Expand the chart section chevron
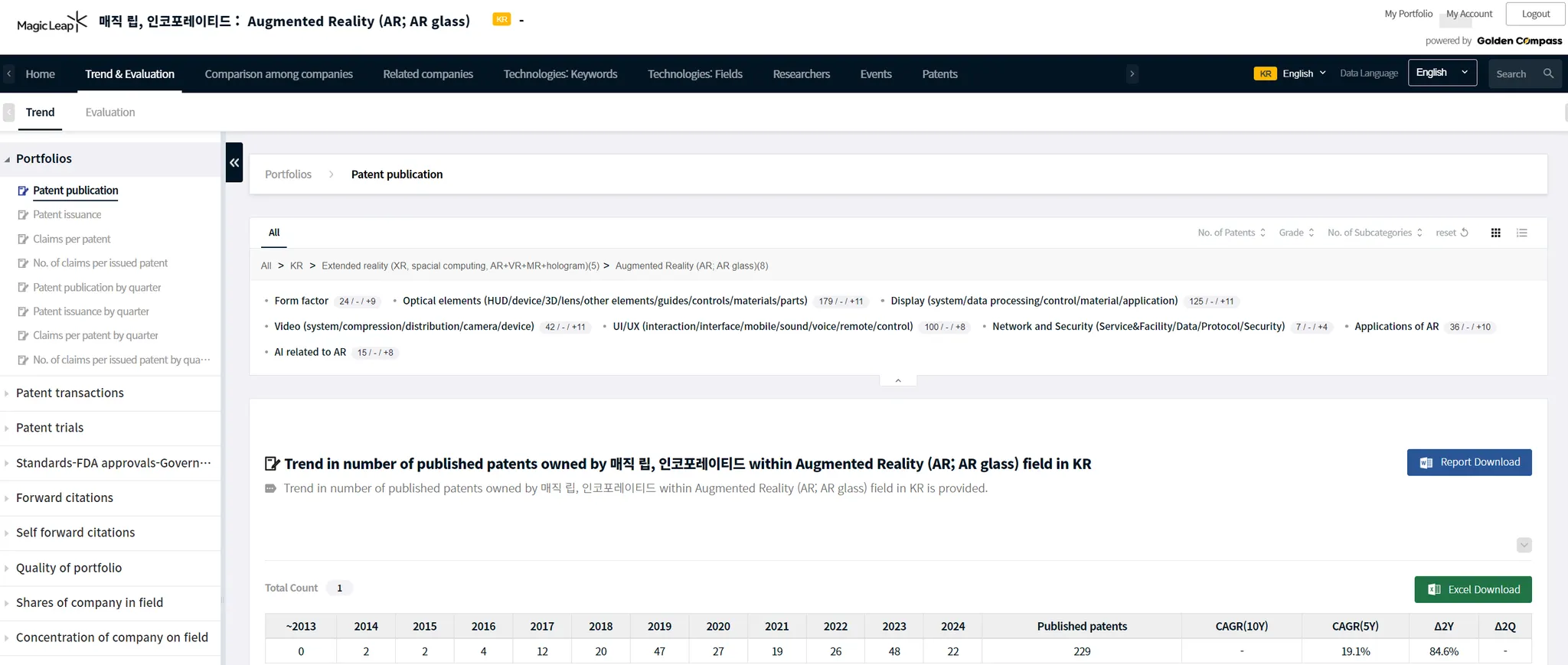 [x=1524, y=545]
